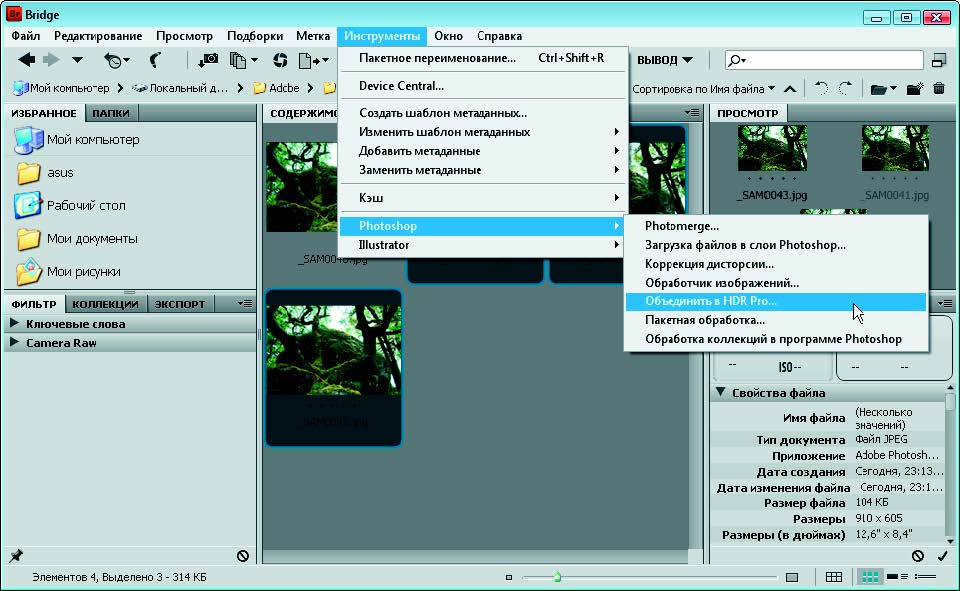Click Get photos from camera icon

click(x=208, y=60)
